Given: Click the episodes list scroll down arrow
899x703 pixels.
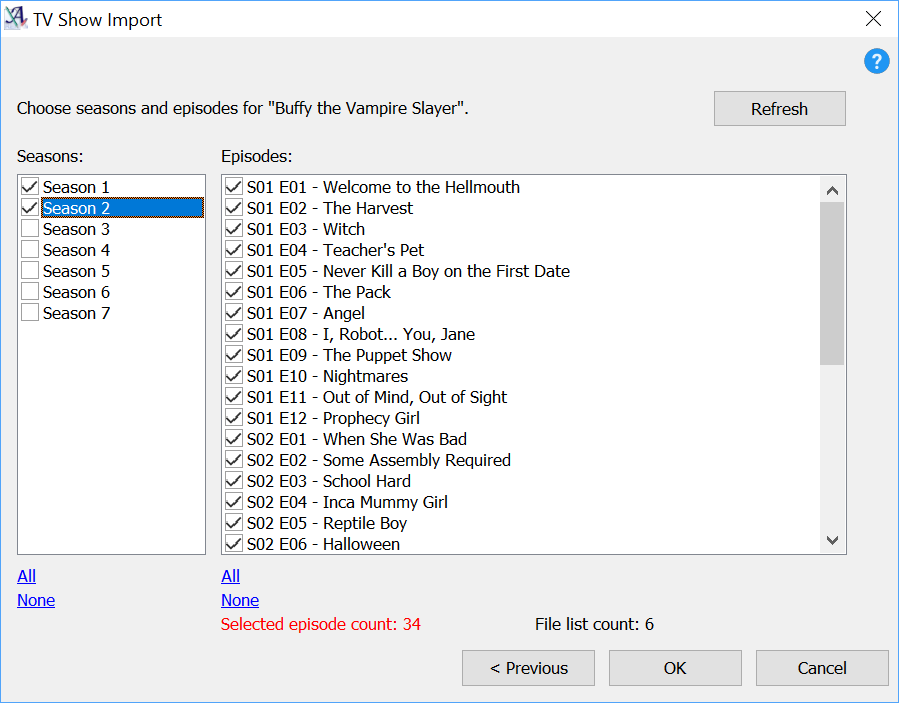Looking at the screenshot, I should point(832,540).
